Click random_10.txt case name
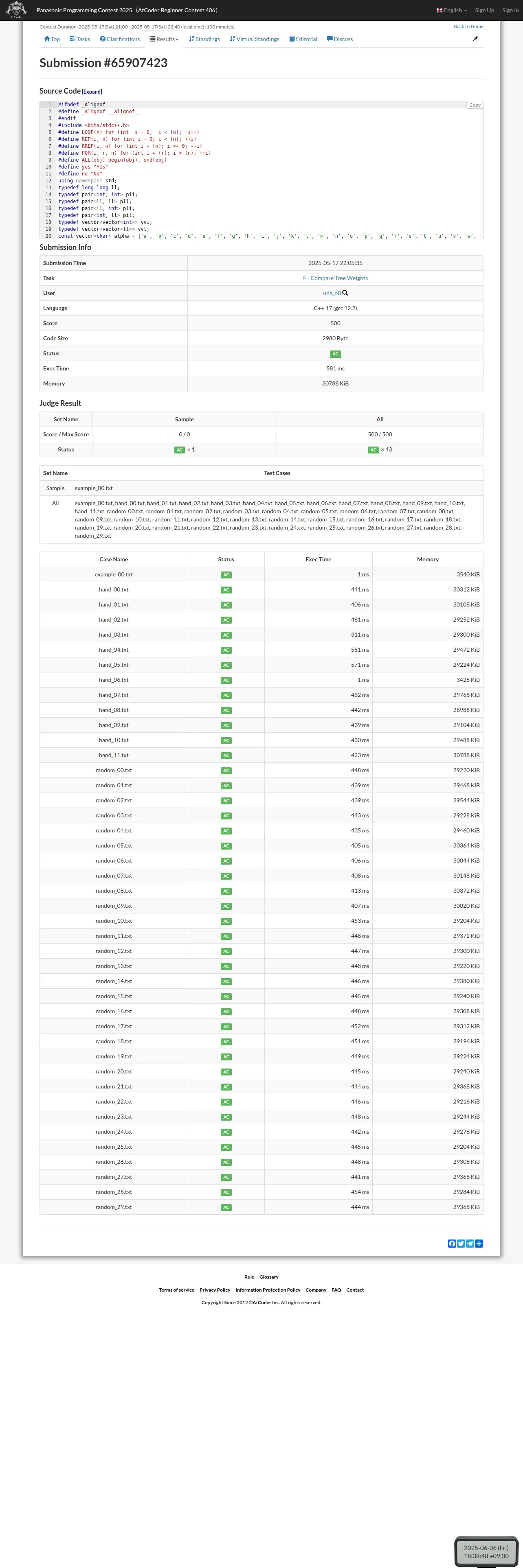 [x=114, y=921]
